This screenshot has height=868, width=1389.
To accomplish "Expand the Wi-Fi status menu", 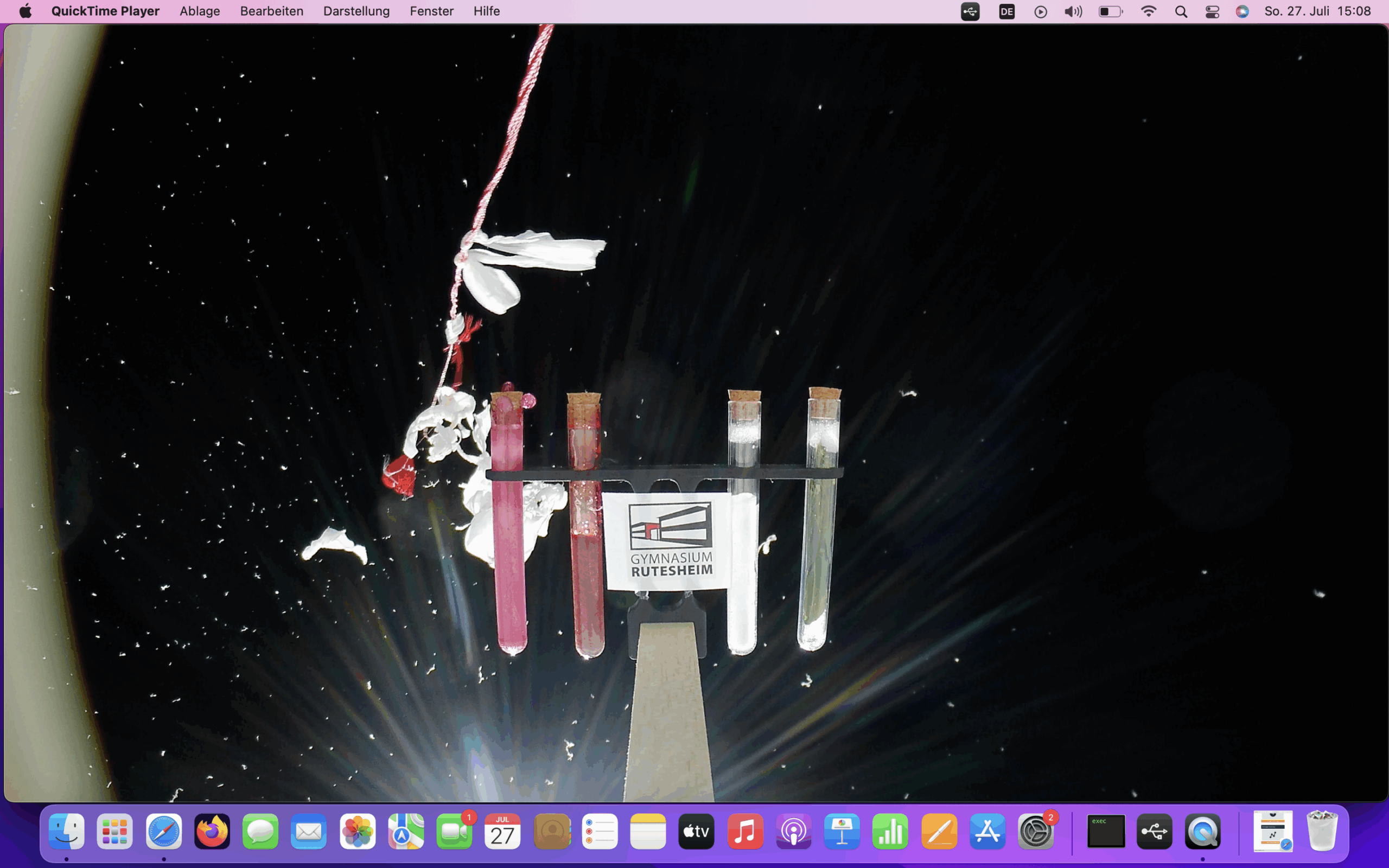I will 1148,11.
